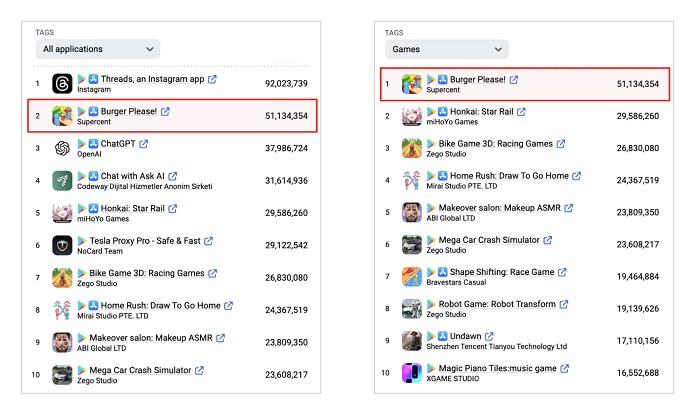The image size is (700, 413).
Task: Open external link icon next to Undawn
Action: [489, 336]
